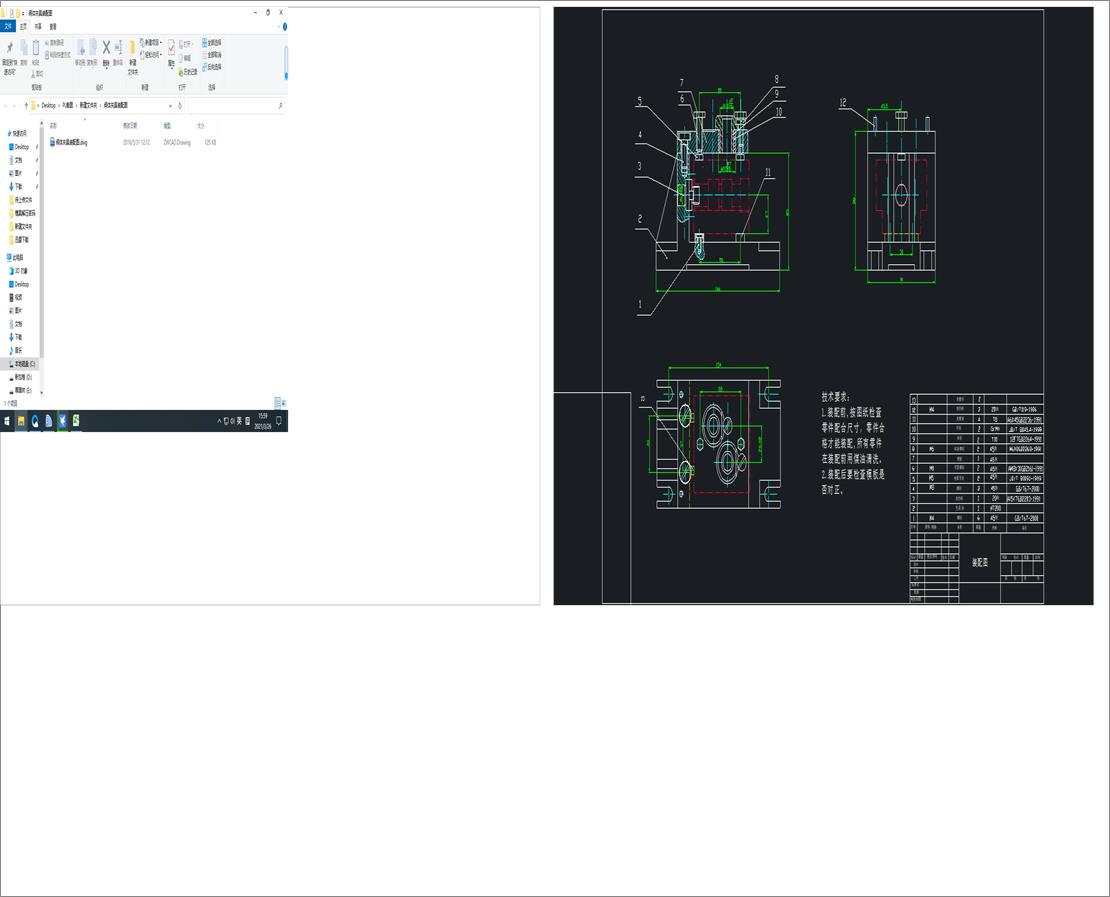Click navigation pane scroll-down arrow
The image size is (1110, 897).
pyautogui.click(x=42, y=393)
